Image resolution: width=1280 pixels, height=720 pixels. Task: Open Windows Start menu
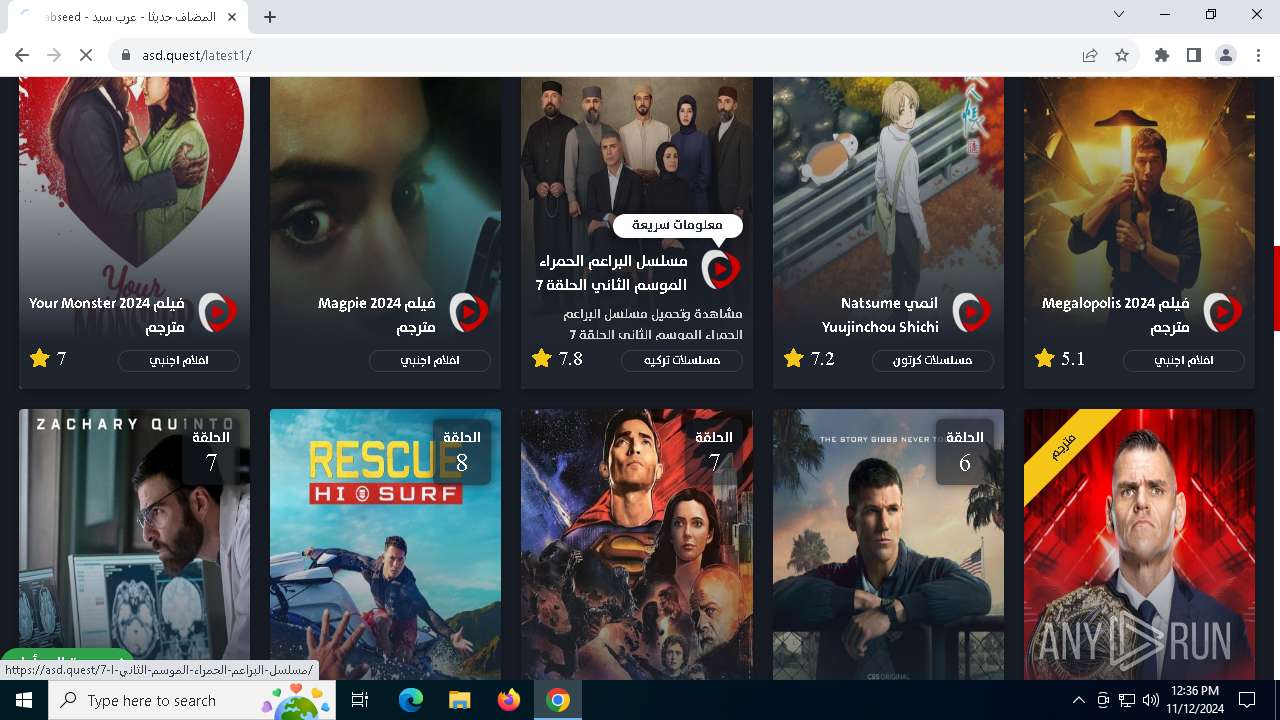(x=23, y=700)
